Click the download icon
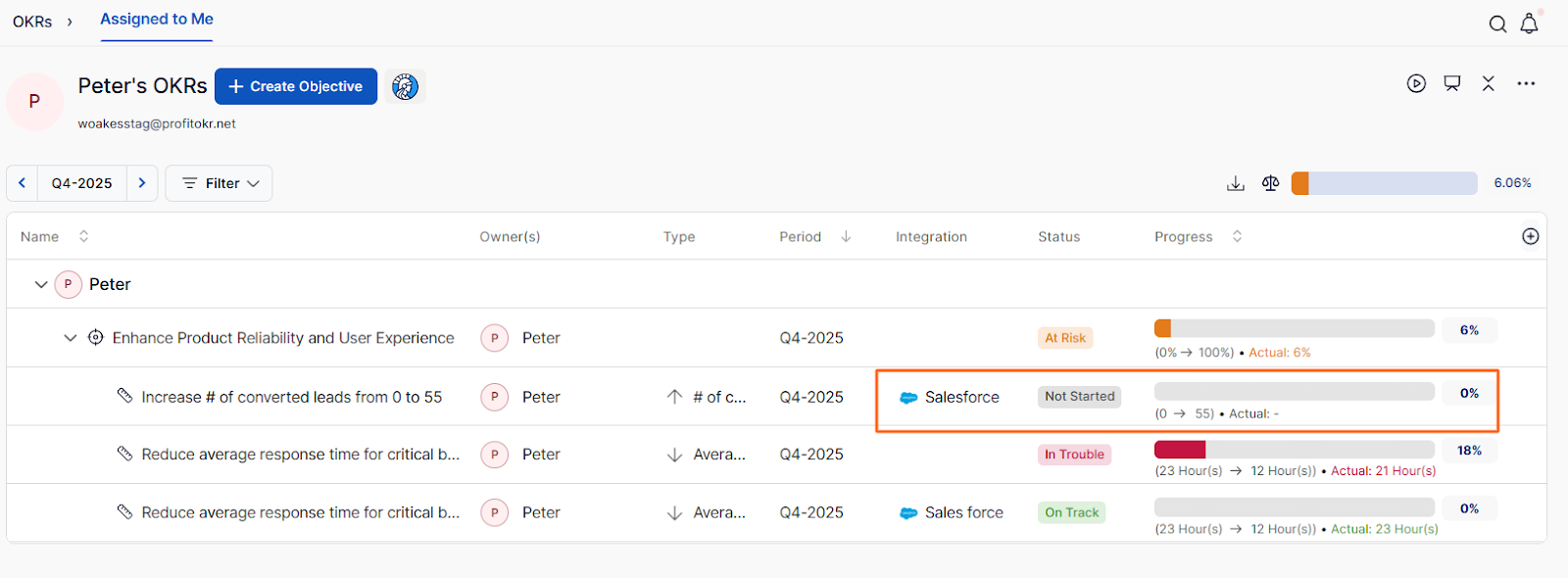Image resolution: width=1568 pixels, height=578 pixels. pos(1236,183)
